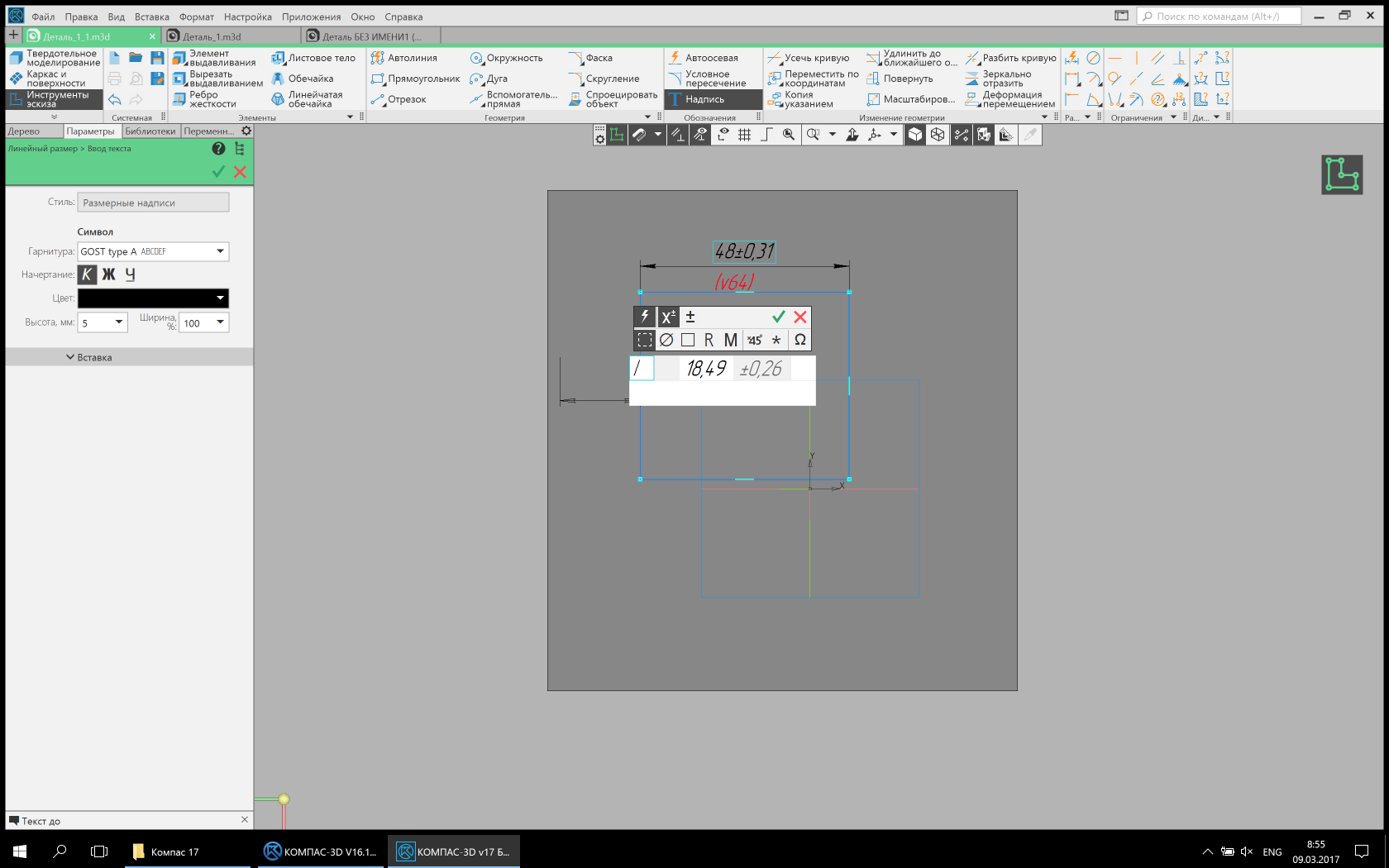This screenshot has height=868, width=1389.
Task: Insert Omega special symbol in text popup
Action: point(800,340)
